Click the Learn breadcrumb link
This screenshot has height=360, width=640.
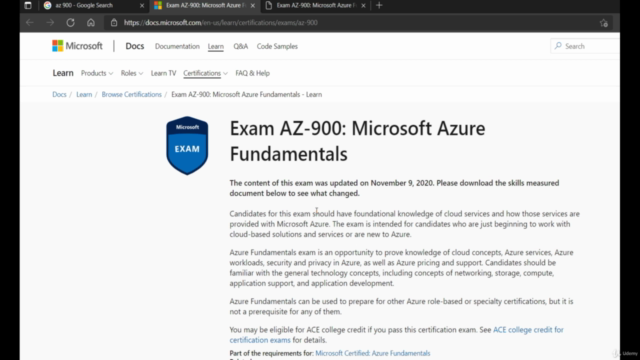(x=84, y=94)
